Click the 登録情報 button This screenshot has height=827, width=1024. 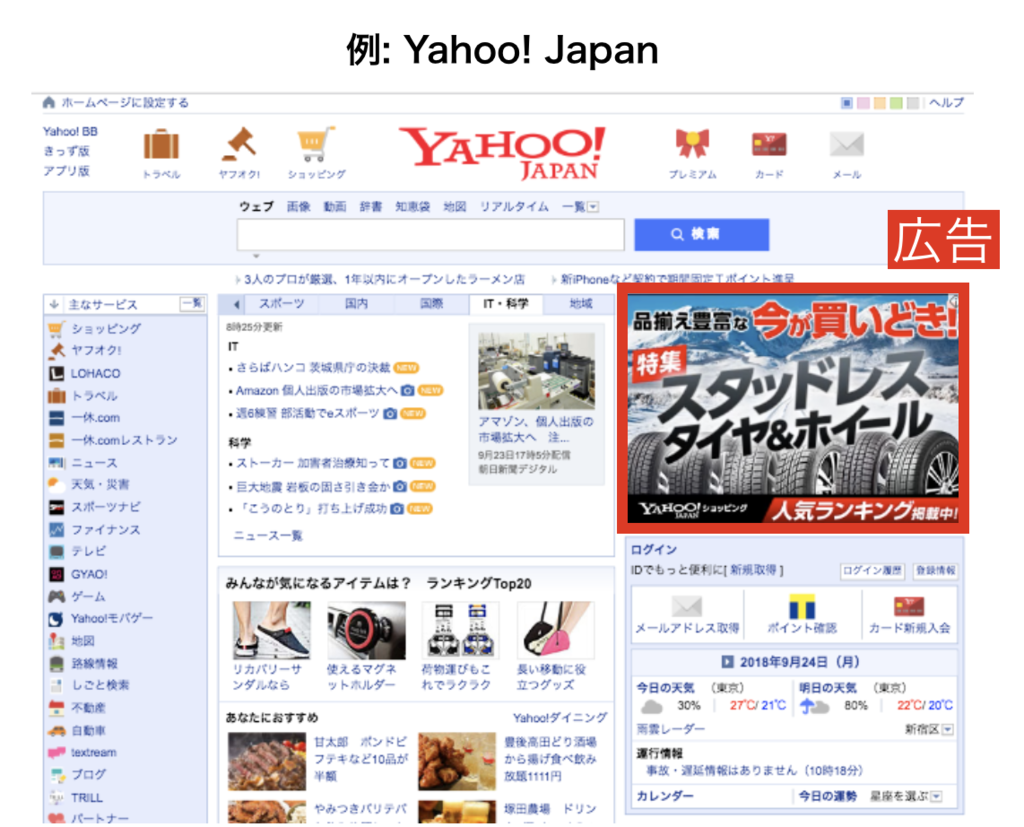935,570
